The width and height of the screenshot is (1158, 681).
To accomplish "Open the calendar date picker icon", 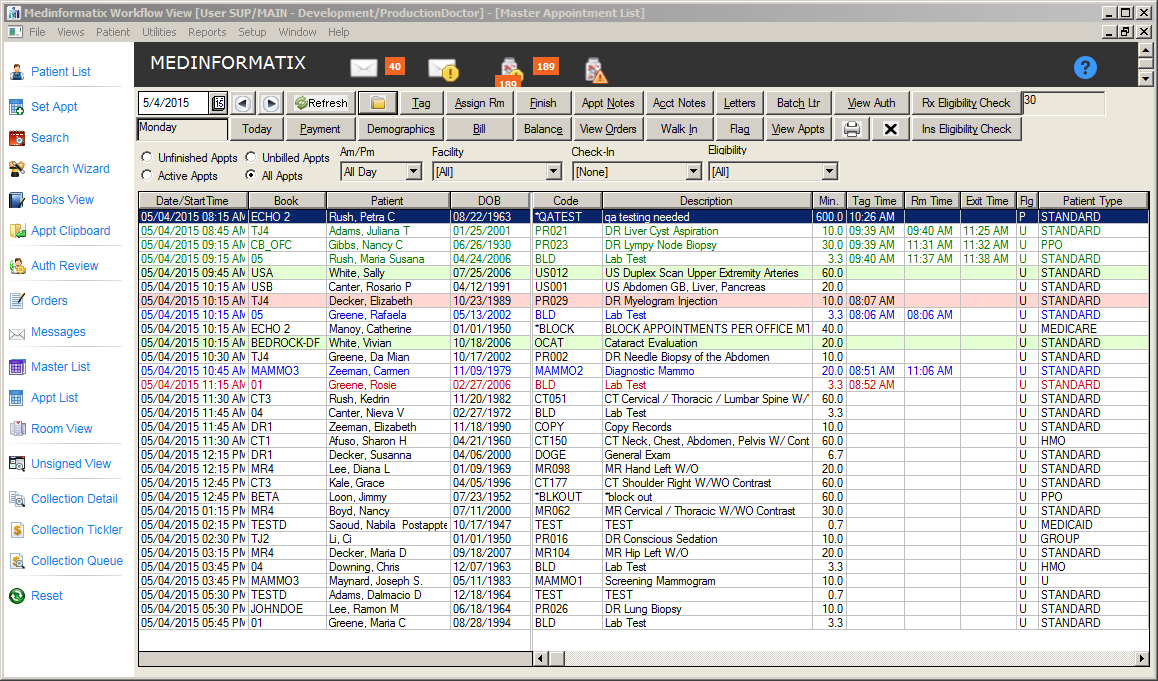I will [x=219, y=103].
